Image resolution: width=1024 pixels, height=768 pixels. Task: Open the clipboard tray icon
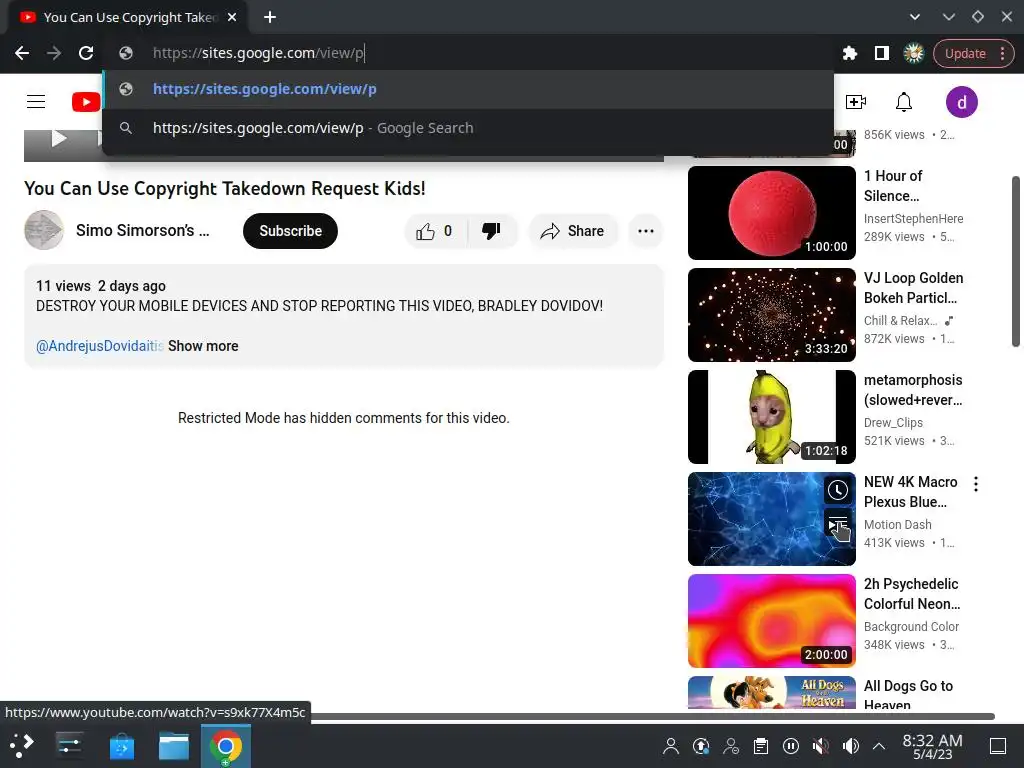pyautogui.click(x=761, y=746)
